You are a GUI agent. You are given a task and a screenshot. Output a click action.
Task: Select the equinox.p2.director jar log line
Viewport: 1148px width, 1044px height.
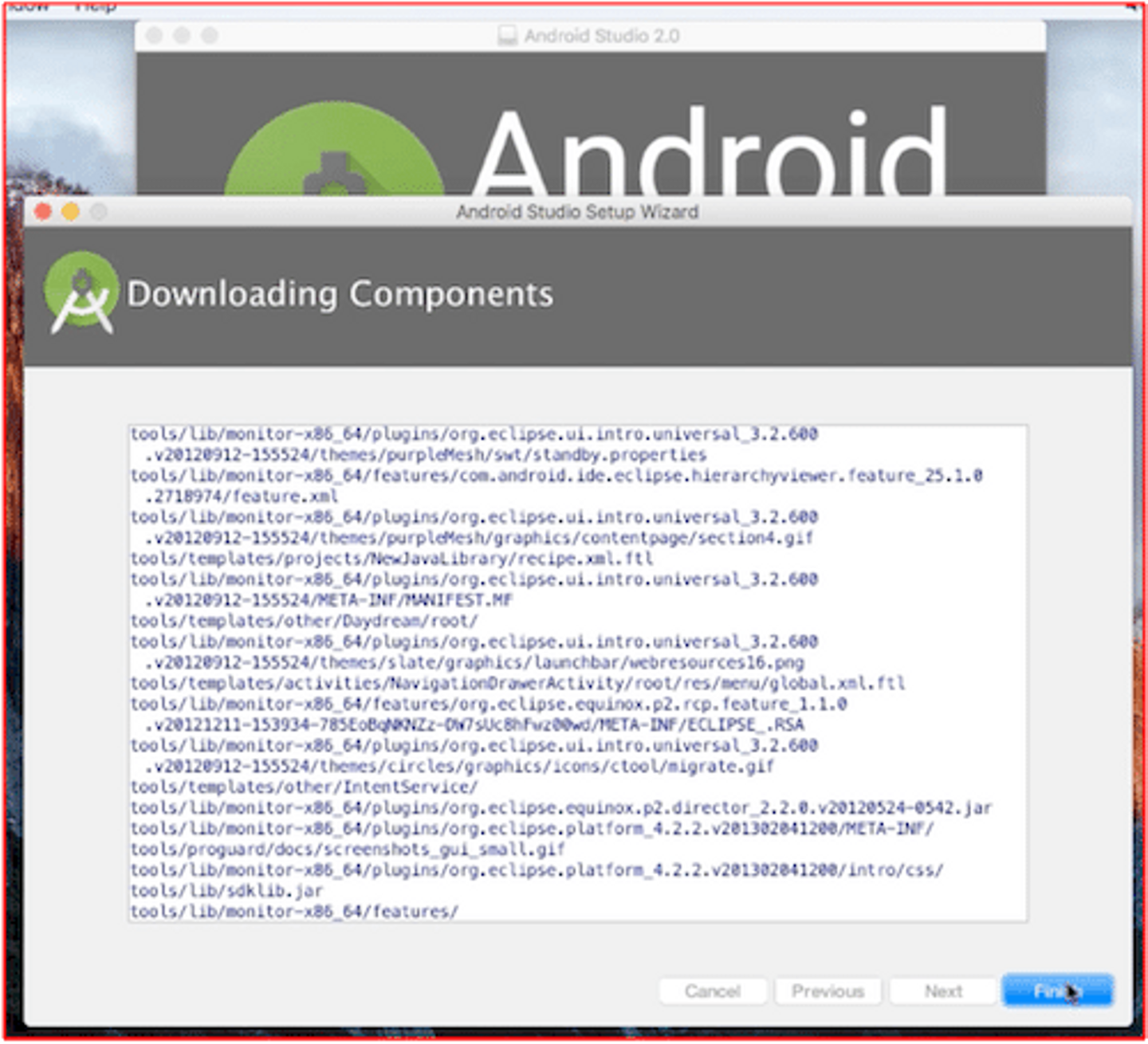[x=561, y=807]
